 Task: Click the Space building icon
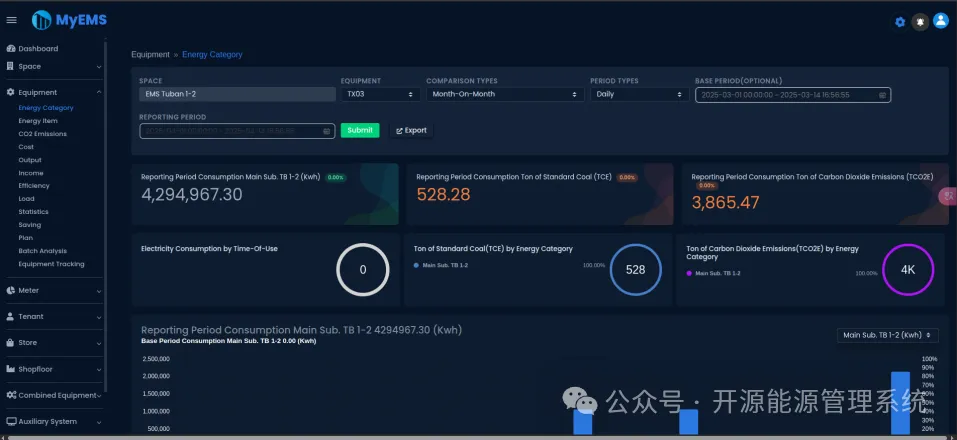[10, 67]
